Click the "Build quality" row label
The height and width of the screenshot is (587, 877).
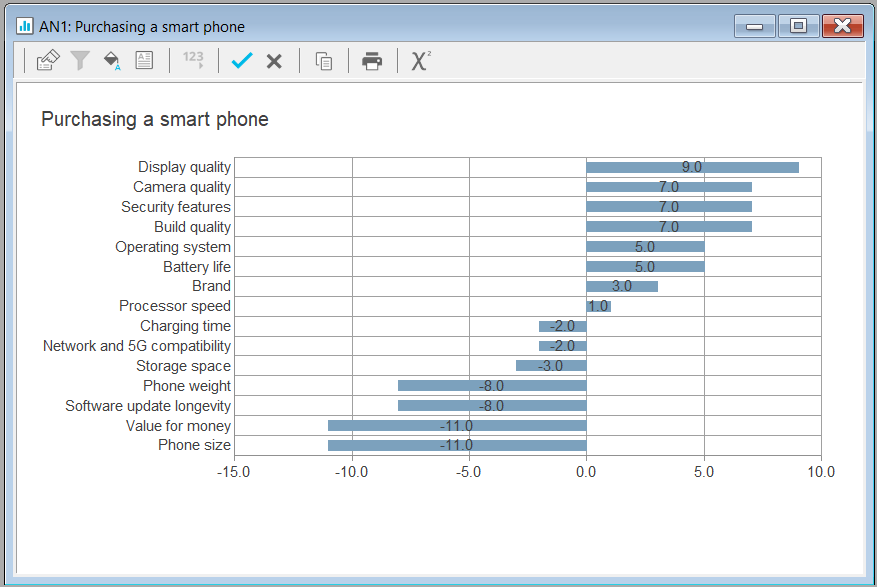pyautogui.click(x=192, y=227)
